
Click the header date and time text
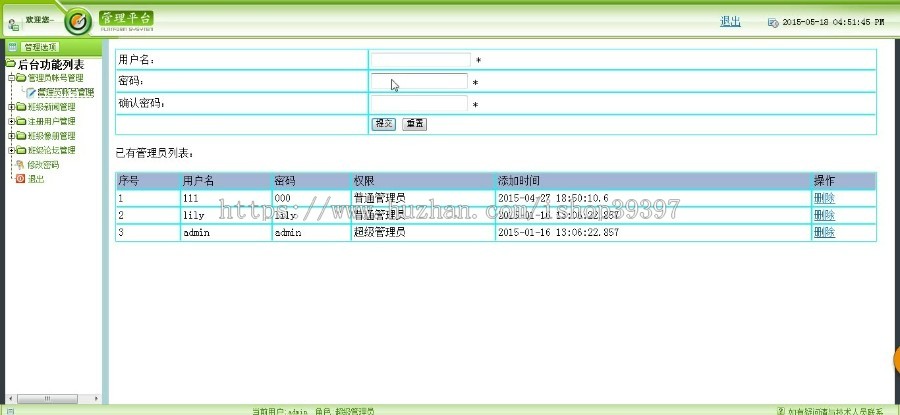[833, 22]
